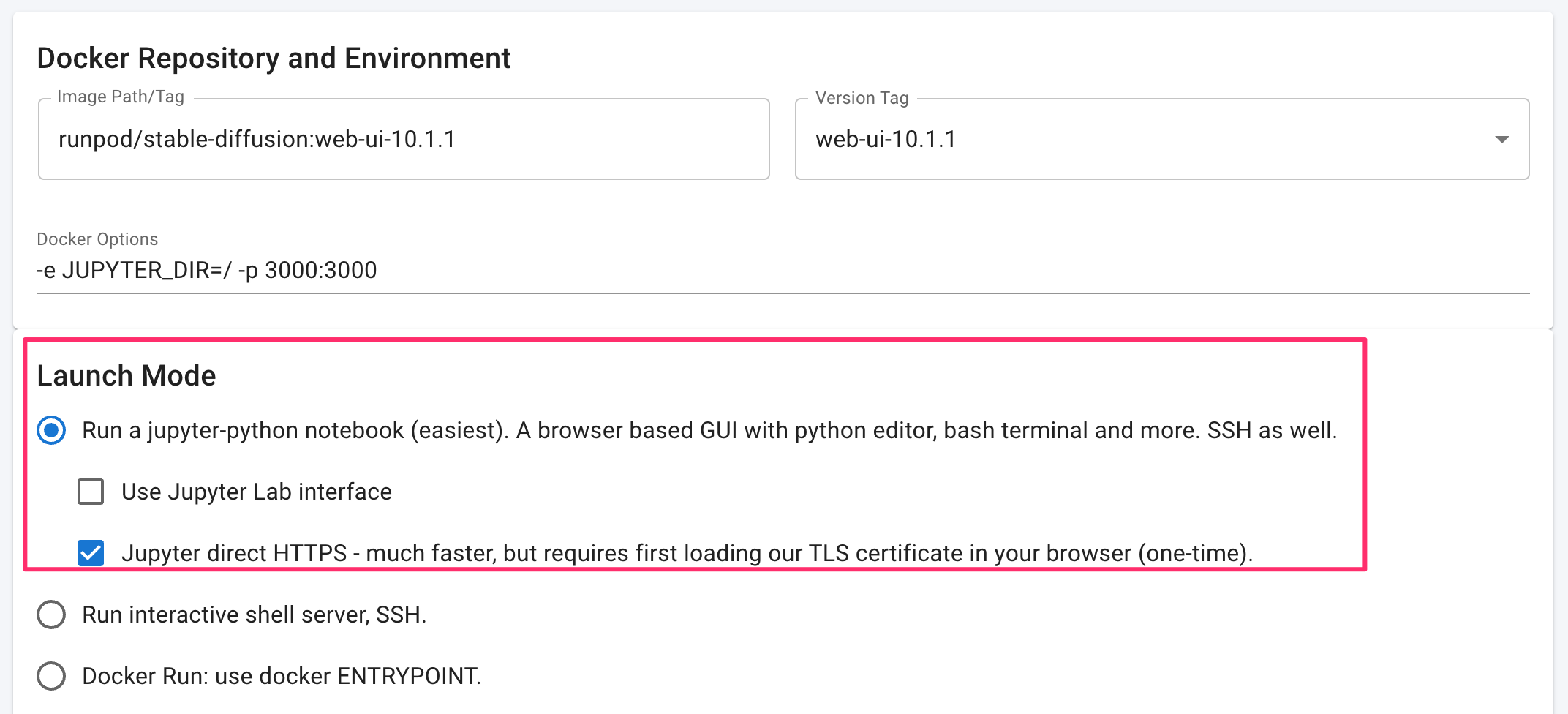Click 'Run interactive shell server, SSH.' text
The image size is (1568, 714).
(254, 615)
